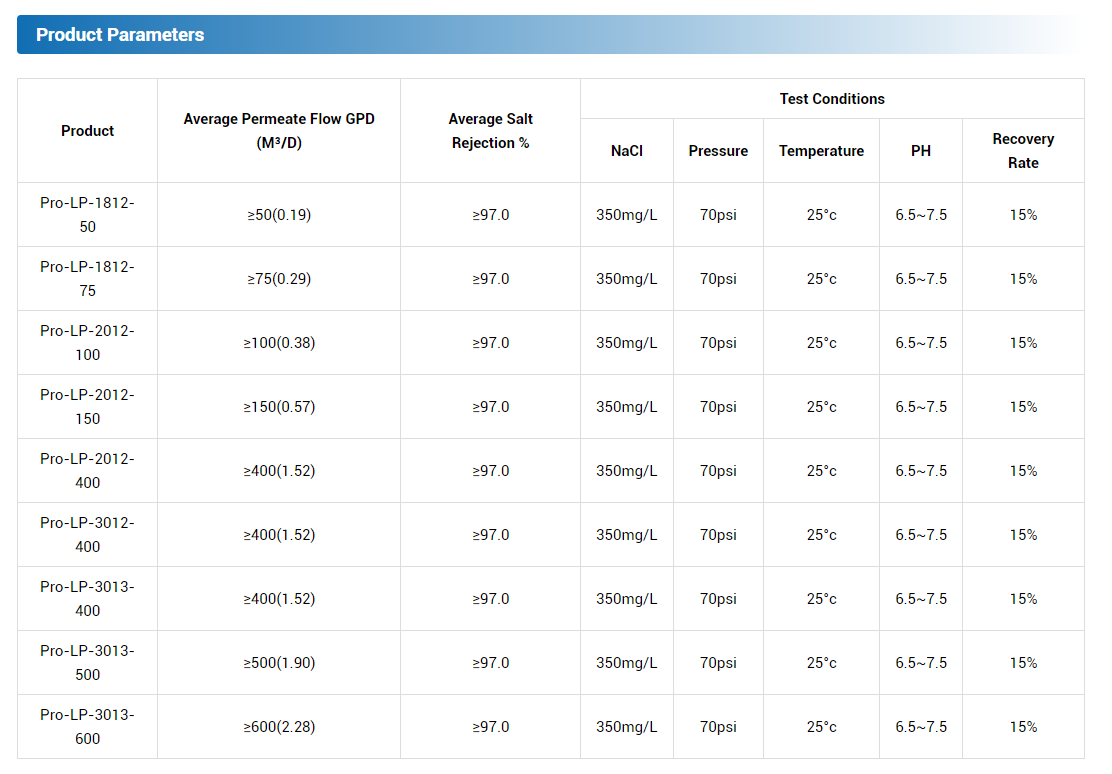Click 15% in the Pro-LP-3013-400 row
This screenshot has height=774, width=1112.
coord(1023,598)
